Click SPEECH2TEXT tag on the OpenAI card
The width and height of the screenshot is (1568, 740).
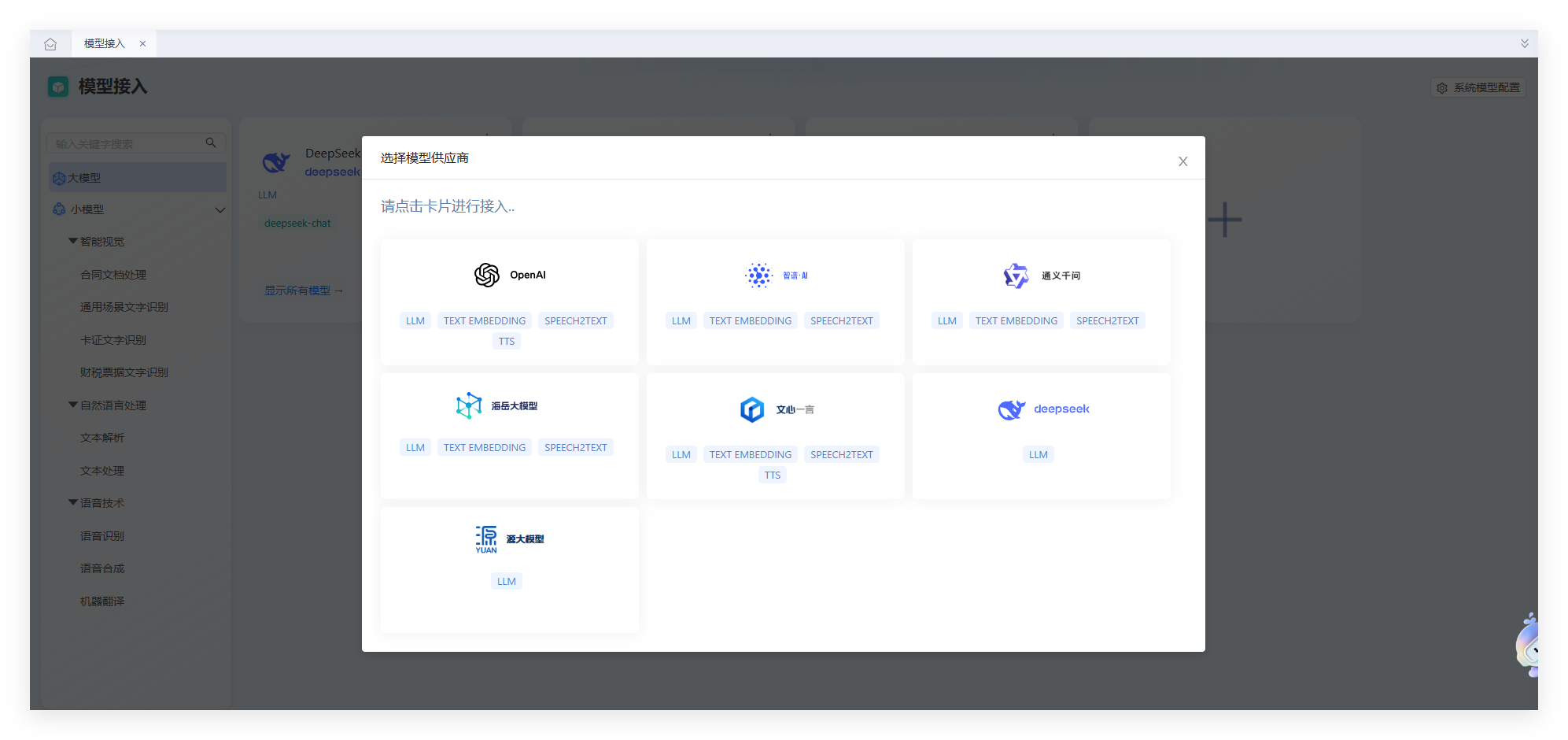point(576,321)
